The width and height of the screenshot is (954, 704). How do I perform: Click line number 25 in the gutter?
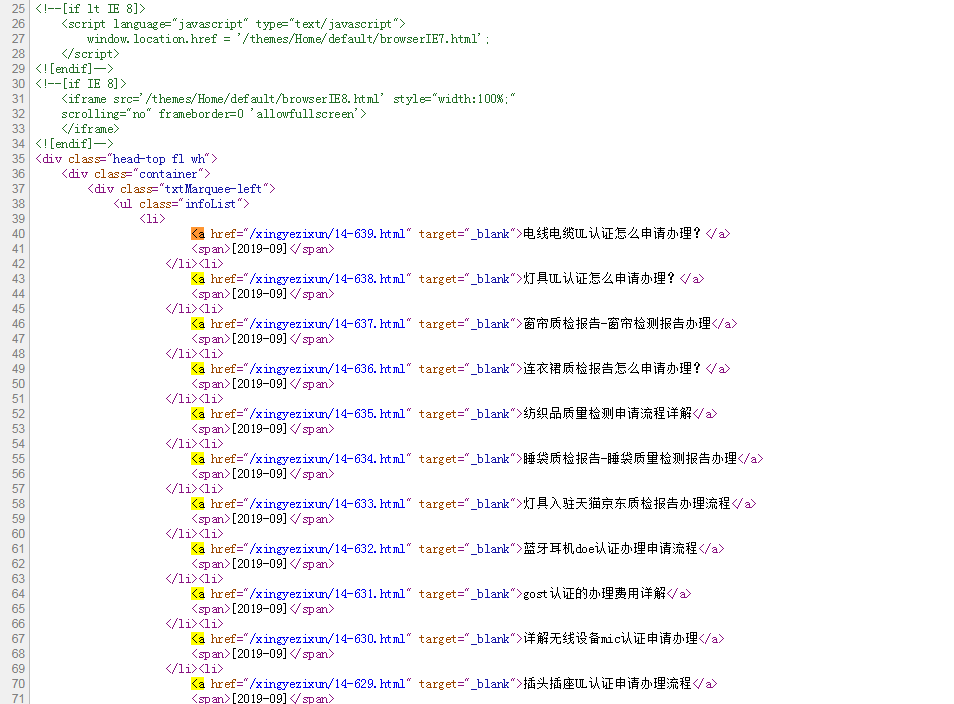(x=18, y=9)
